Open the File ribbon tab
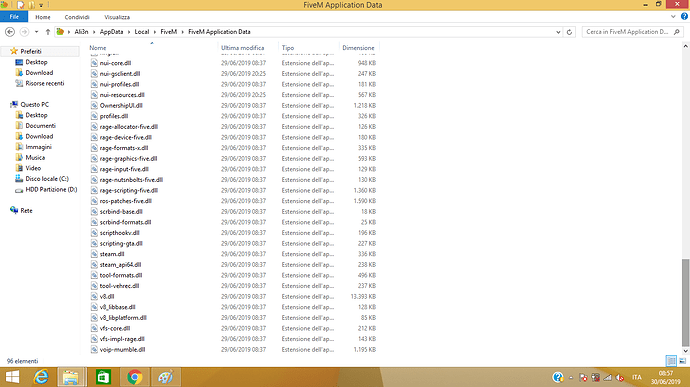 click(14, 17)
